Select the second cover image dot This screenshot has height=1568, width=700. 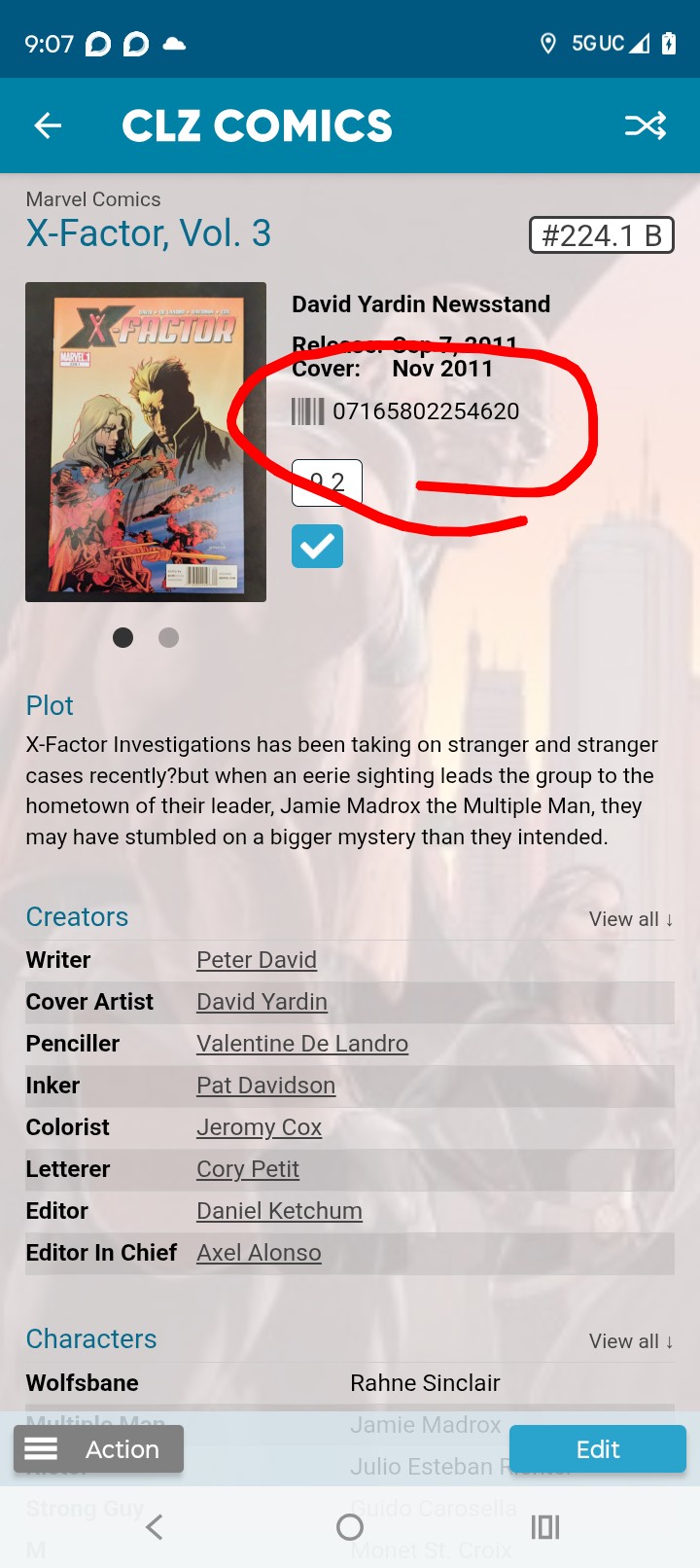pyautogui.click(x=168, y=637)
